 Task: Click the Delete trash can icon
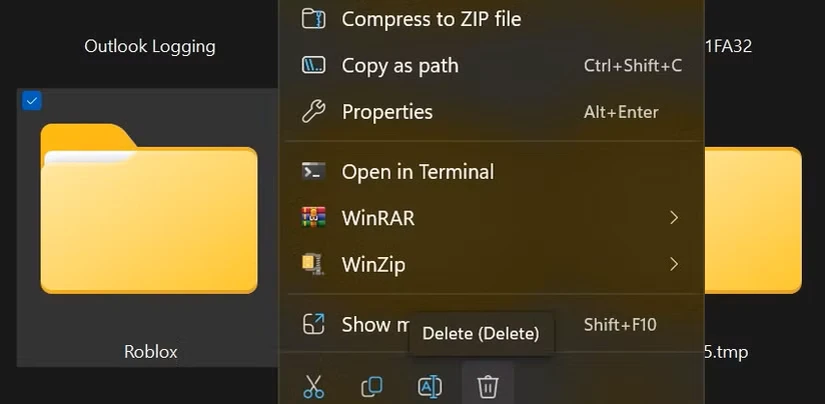(x=488, y=387)
